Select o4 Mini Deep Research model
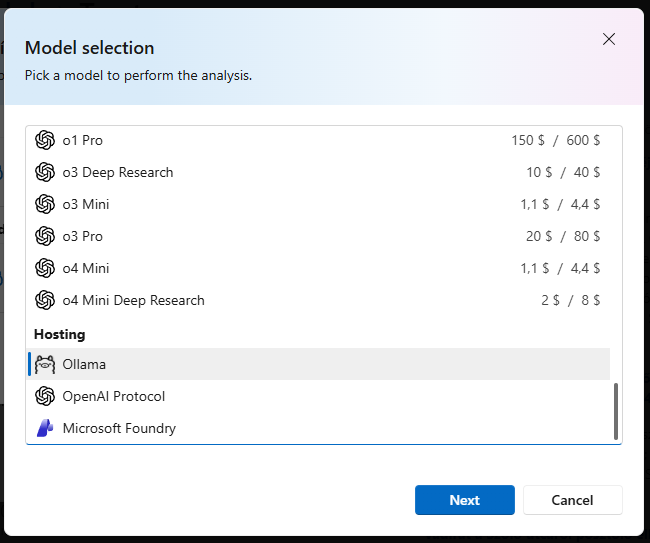650x543 pixels. click(318, 300)
